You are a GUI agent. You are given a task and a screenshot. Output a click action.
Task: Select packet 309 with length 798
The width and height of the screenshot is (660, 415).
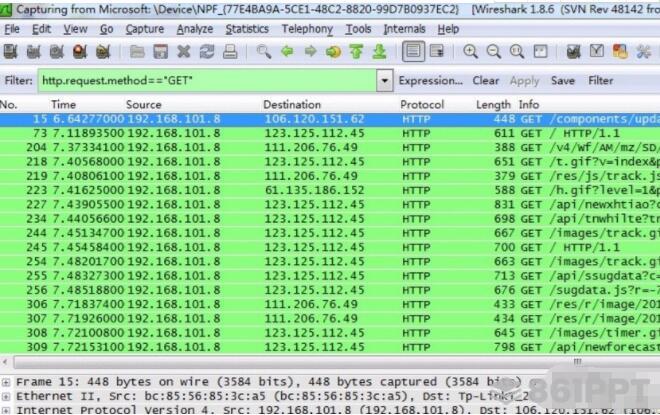pos(330,347)
